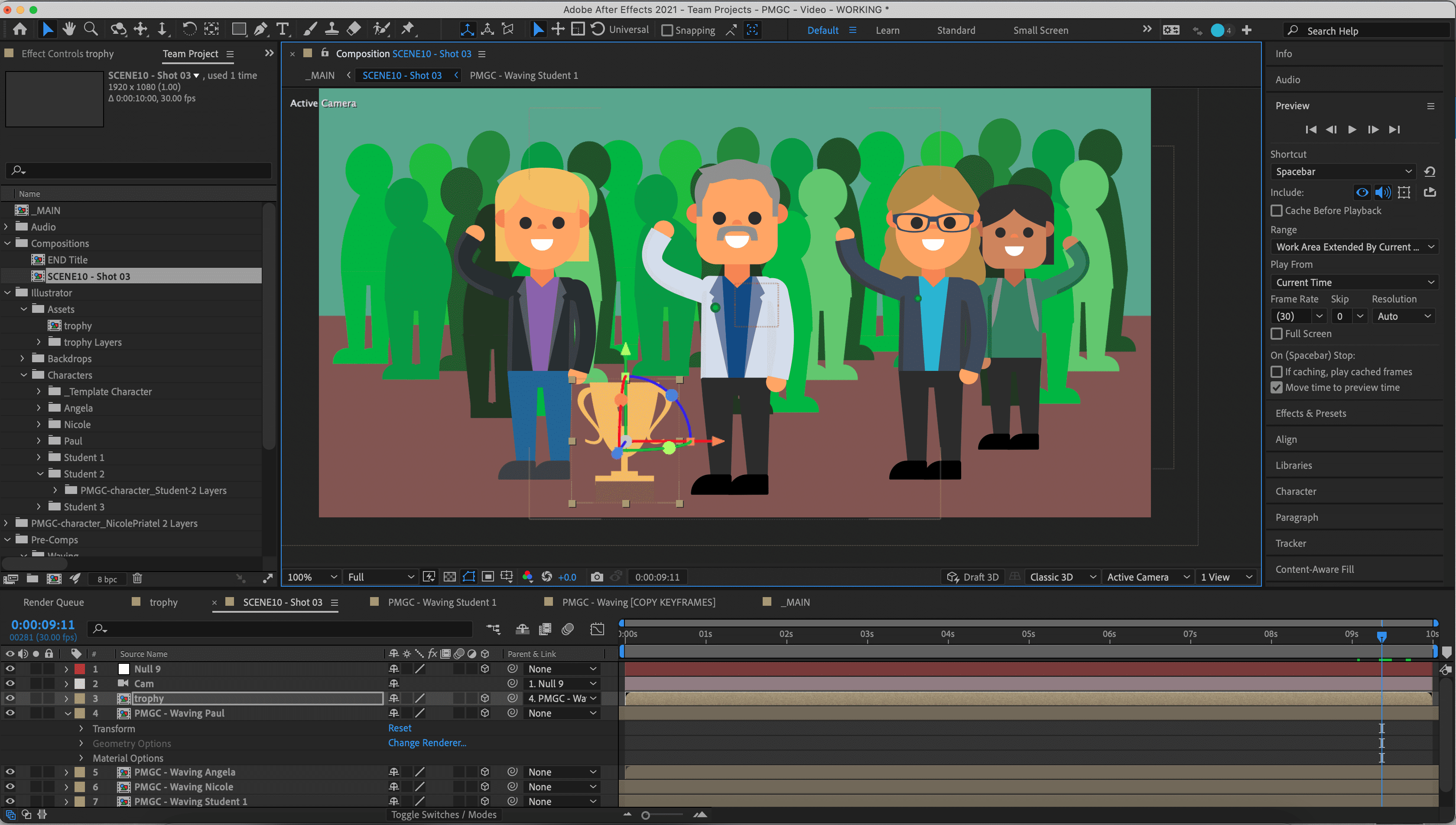Select the Hand tool
Screen dimensions: 1456x825
(x=69, y=29)
